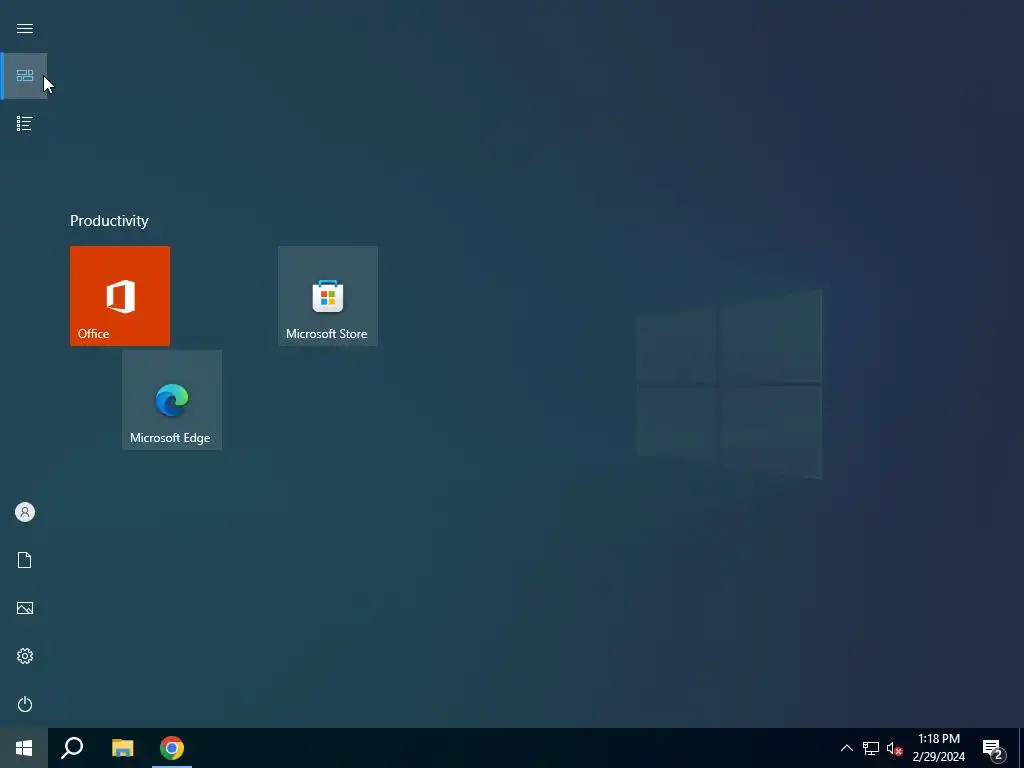This screenshot has width=1024, height=768.
Task: Switch to All apps list view
Action: tap(24, 123)
